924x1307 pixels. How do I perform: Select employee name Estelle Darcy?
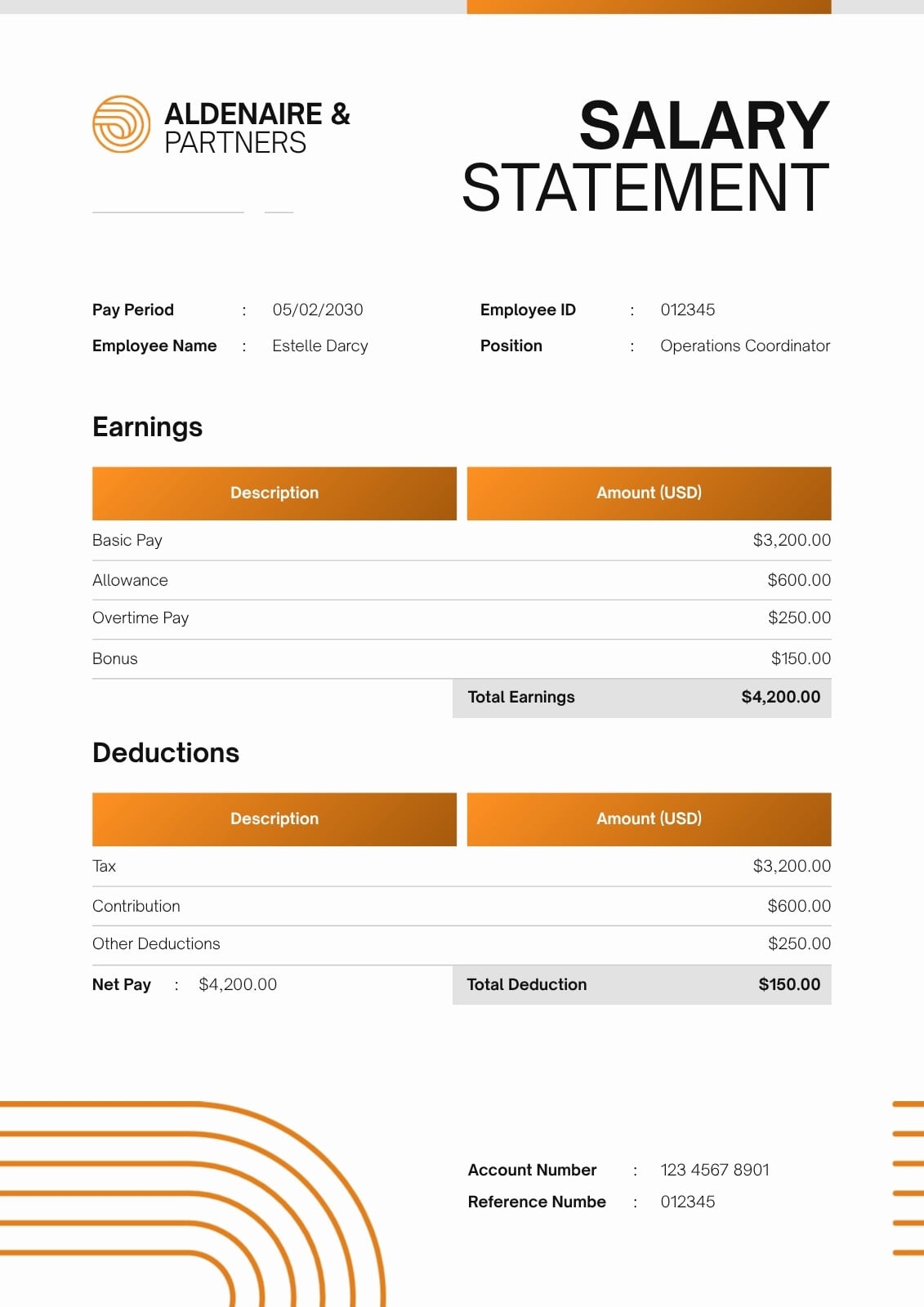(320, 346)
